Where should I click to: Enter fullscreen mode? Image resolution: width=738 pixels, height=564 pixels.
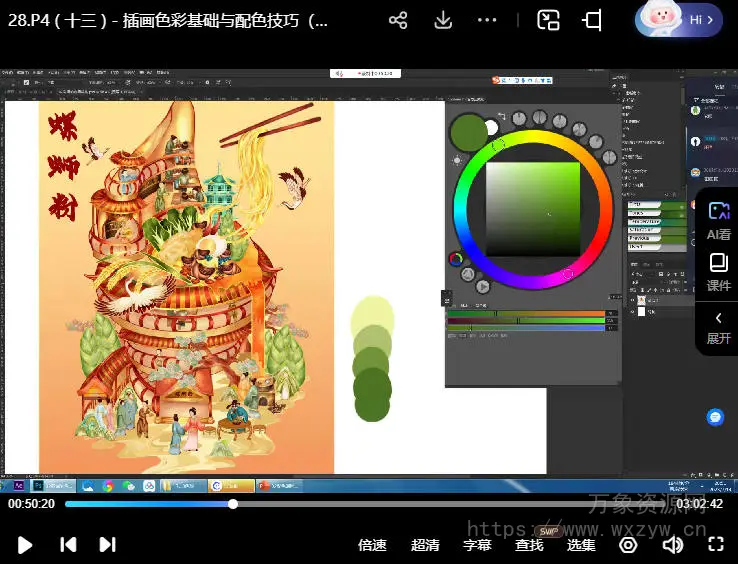(x=715, y=545)
